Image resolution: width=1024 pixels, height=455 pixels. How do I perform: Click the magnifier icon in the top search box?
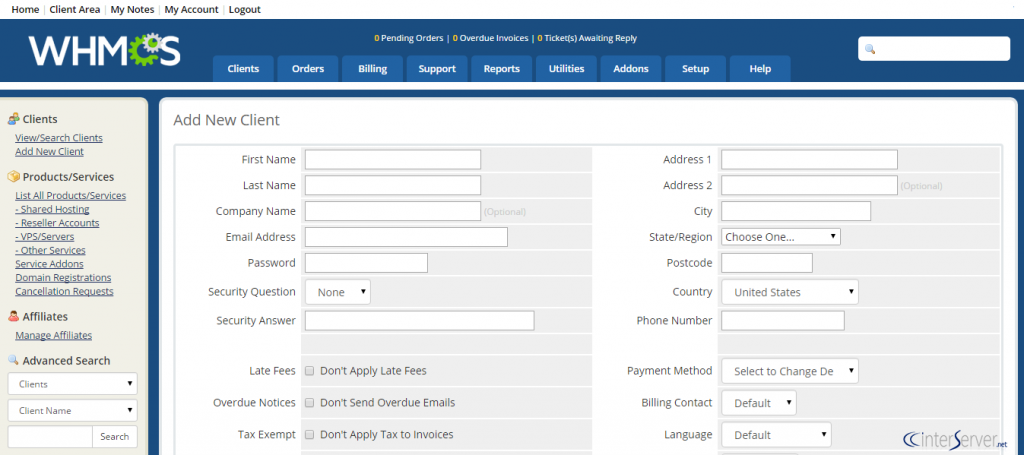(x=870, y=49)
